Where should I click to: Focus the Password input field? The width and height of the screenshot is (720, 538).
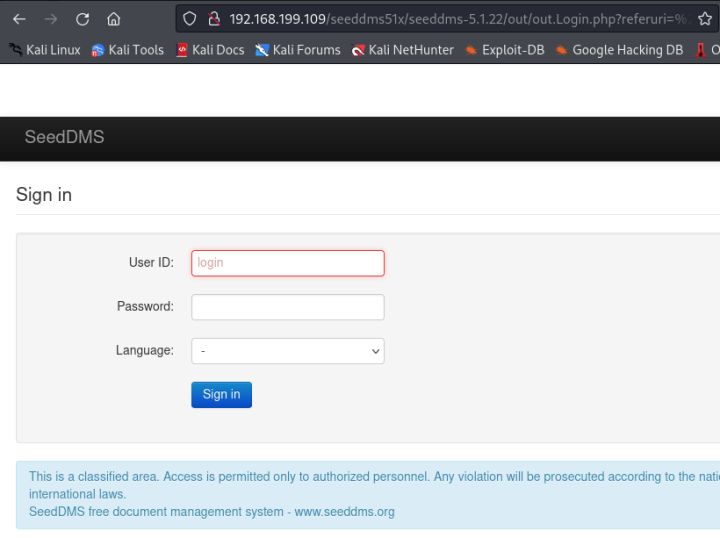point(288,307)
